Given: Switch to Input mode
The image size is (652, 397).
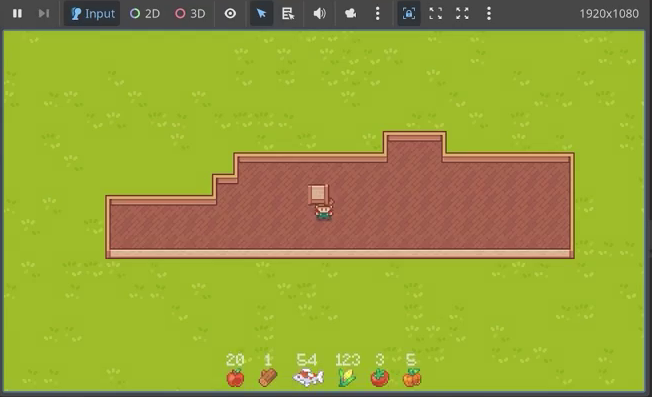Looking at the screenshot, I should coord(92,13).
